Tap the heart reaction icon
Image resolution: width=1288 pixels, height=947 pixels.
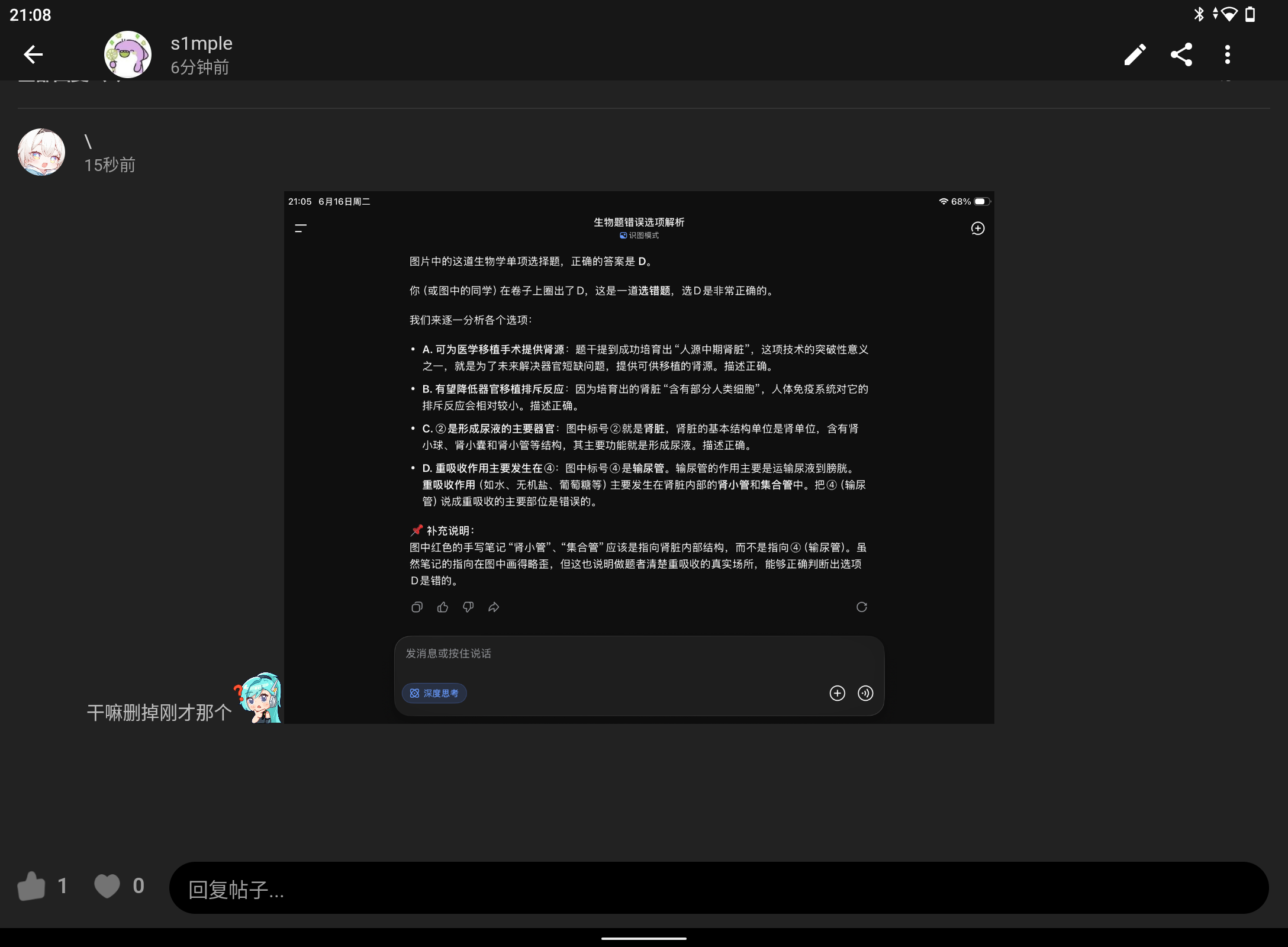[x=107, y=886]
